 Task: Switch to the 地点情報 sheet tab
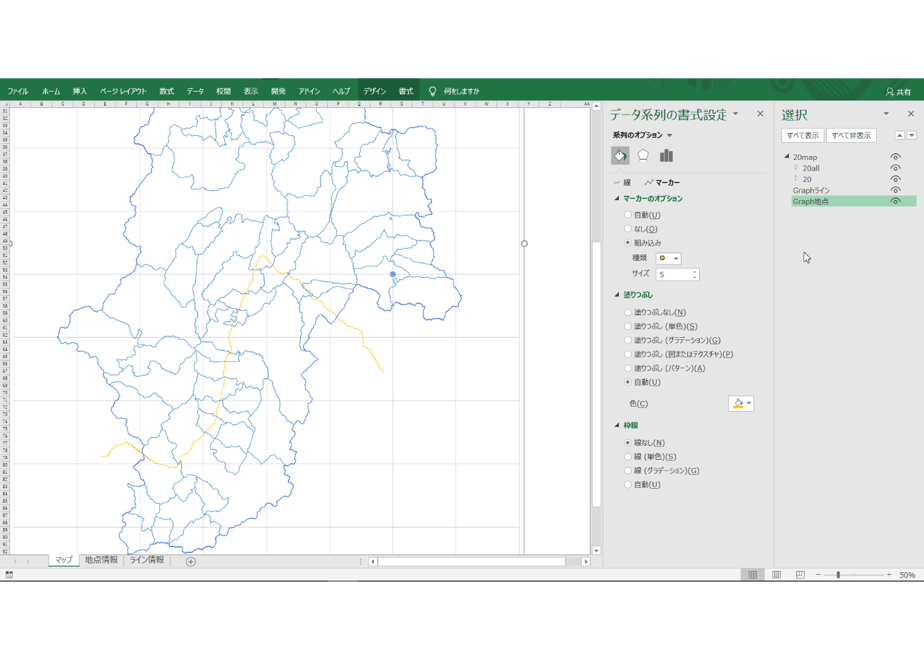(101, 560)
